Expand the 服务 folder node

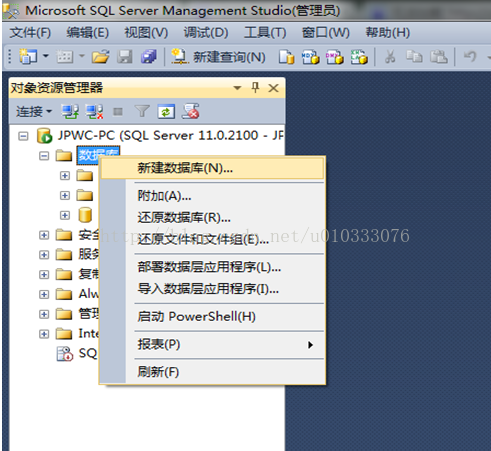tap(44, 255)
